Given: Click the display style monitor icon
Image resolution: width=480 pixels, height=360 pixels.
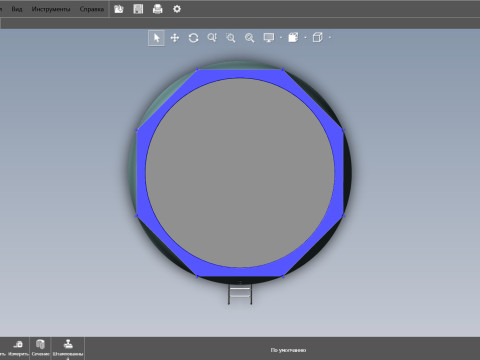Looking at the screenshot, I should [269, 38].
